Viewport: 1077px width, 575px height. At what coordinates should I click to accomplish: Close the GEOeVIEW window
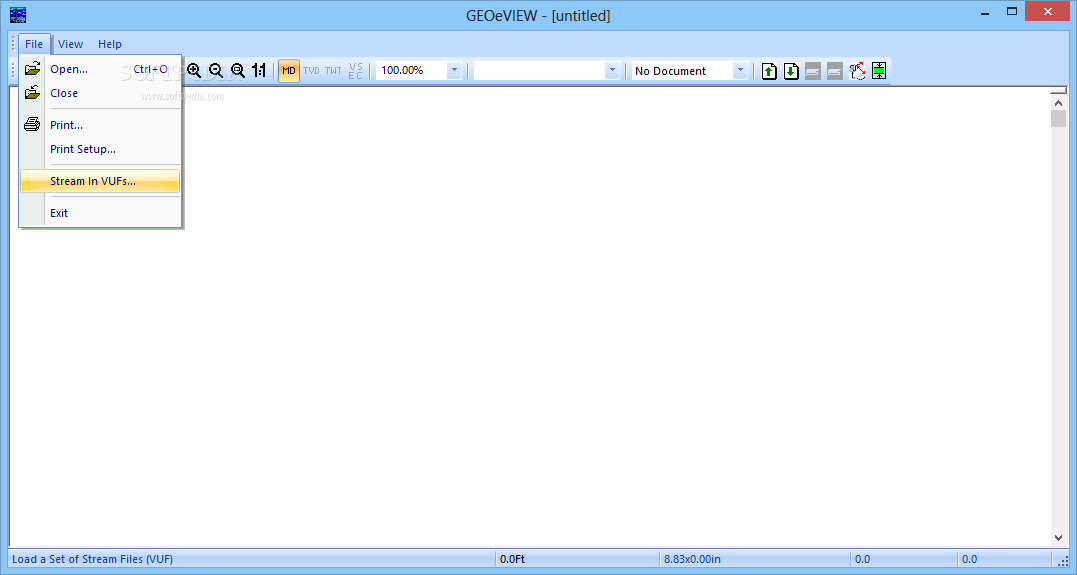[1048, 12]
